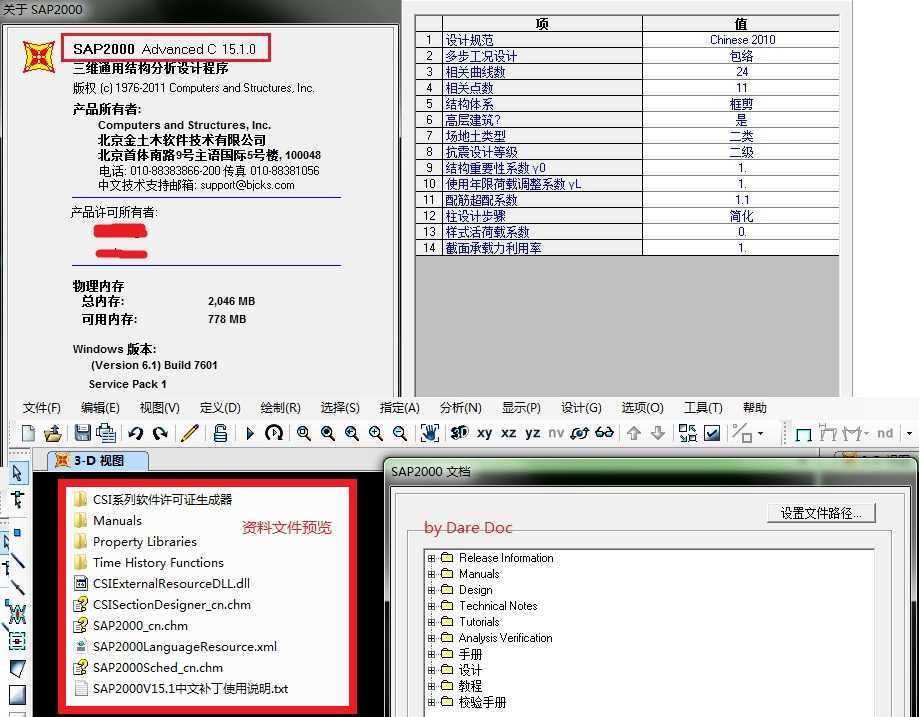Click the Print icon beside Save
Viewport: 919px width, 717px height.
pyautogui.click(x=106, y=433)
